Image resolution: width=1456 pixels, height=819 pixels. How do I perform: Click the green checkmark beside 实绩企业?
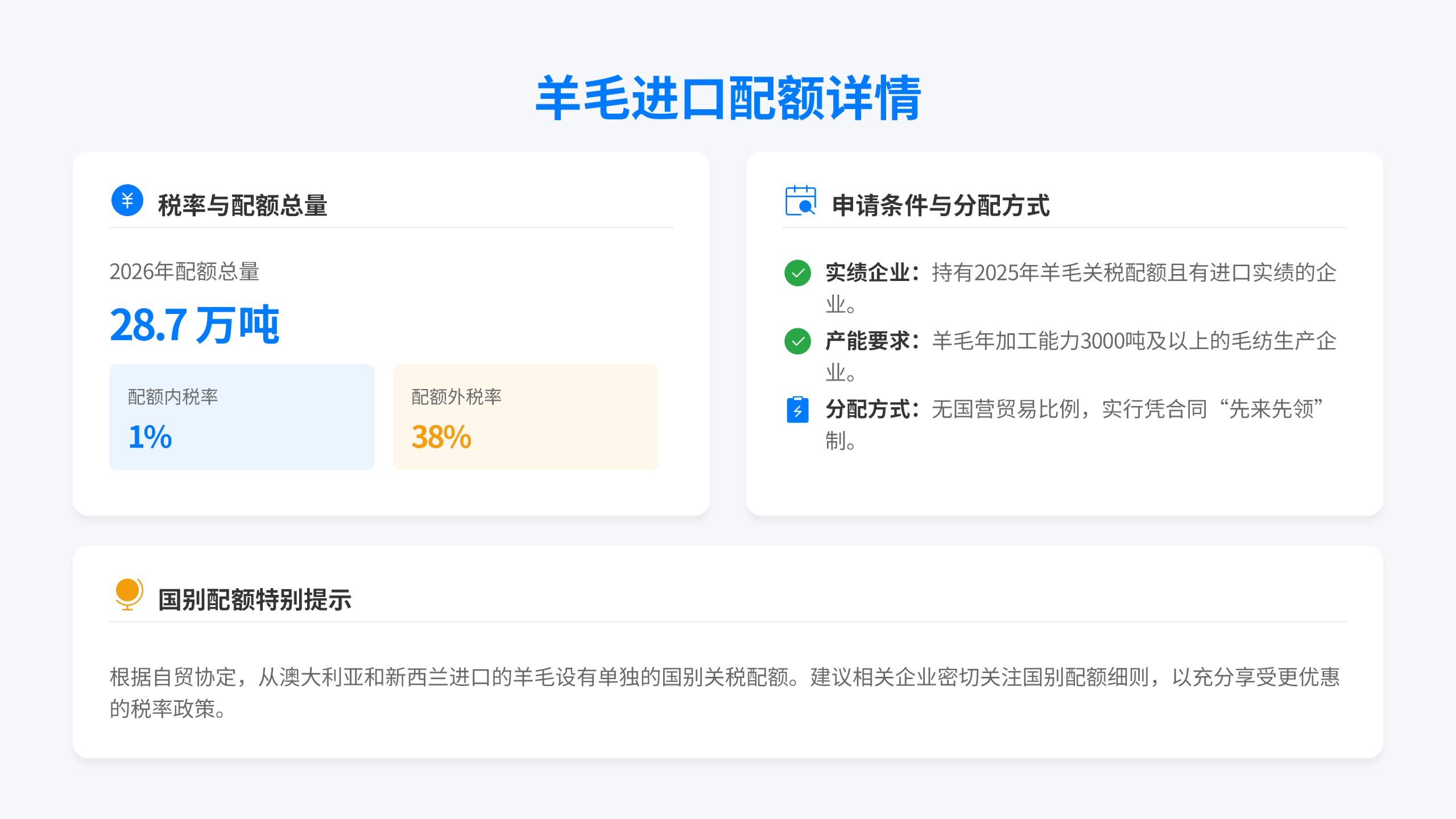(x=797, y=273)
